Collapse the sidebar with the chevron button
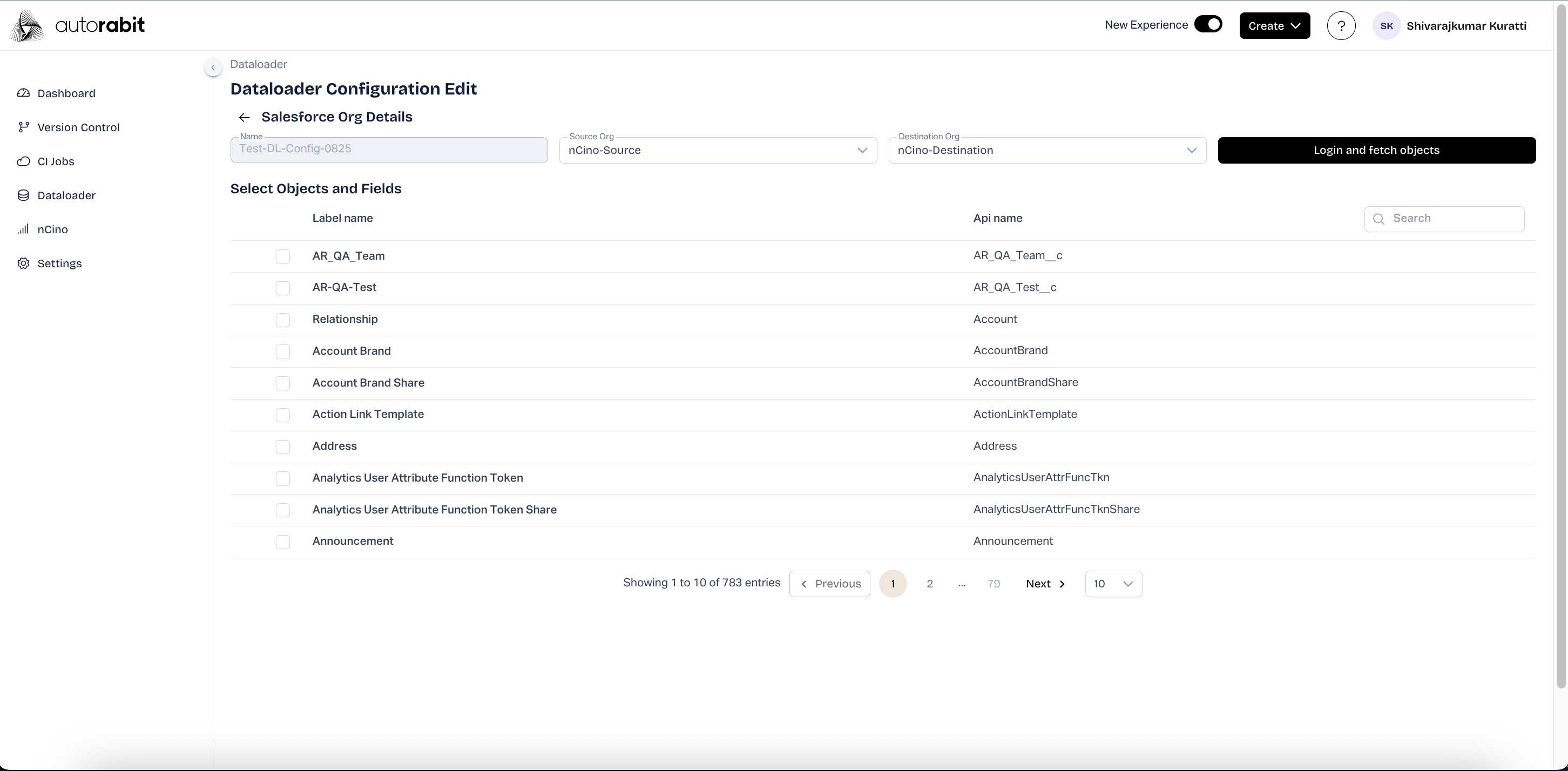Screen dimensions: 1568x771 (213, 67)
